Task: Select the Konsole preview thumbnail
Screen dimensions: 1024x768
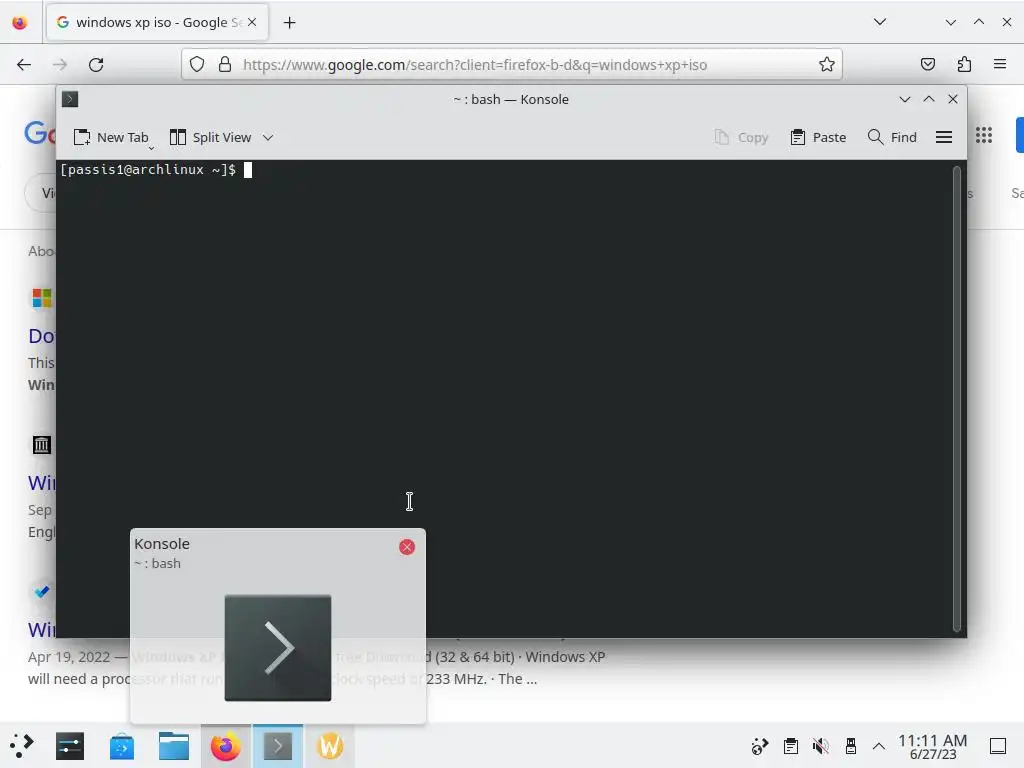Action: 278,648
